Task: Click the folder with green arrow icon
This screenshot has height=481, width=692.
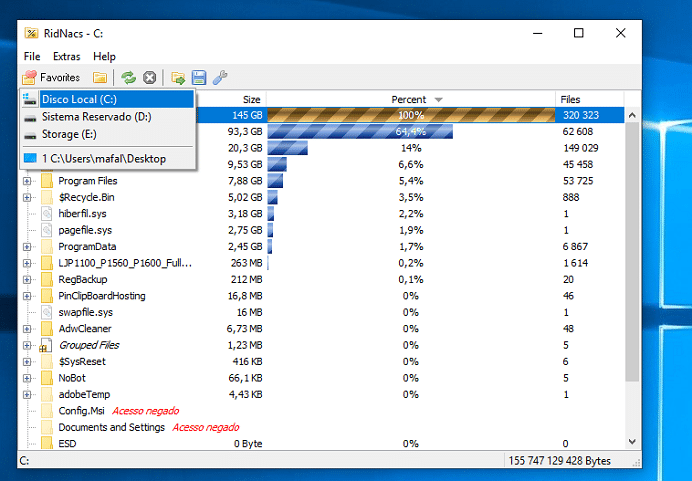Action: [x=178, y=78]
